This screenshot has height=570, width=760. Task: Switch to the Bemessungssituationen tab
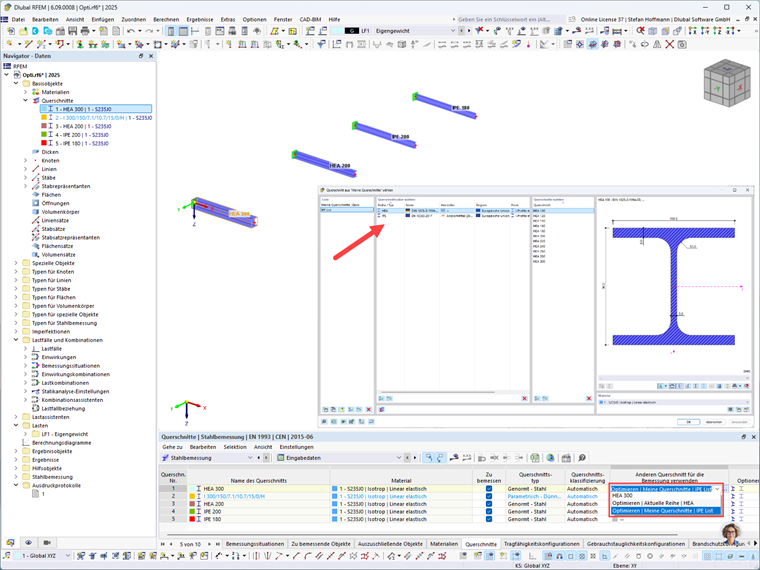point(255,544)
